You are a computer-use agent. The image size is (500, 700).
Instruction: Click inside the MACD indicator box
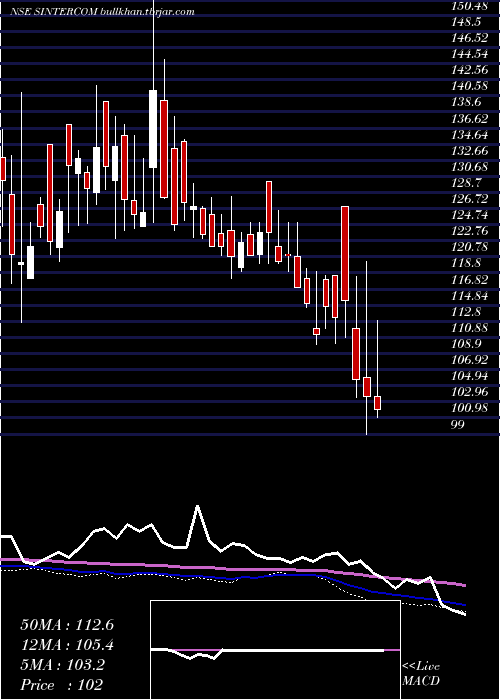pyautogui.click(x=275, y=650)
